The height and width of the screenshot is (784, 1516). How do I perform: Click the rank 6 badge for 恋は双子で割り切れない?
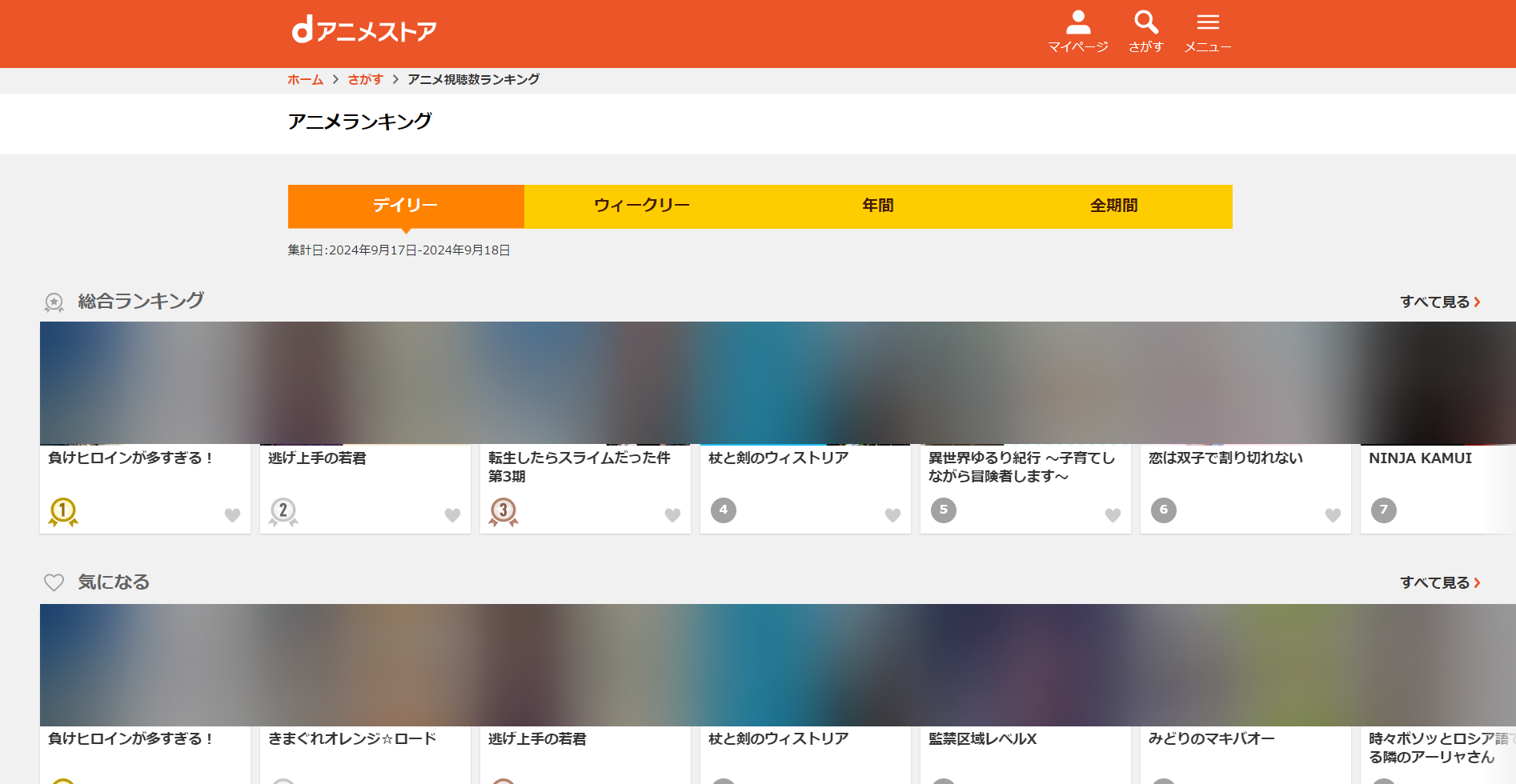[1164, 510]
